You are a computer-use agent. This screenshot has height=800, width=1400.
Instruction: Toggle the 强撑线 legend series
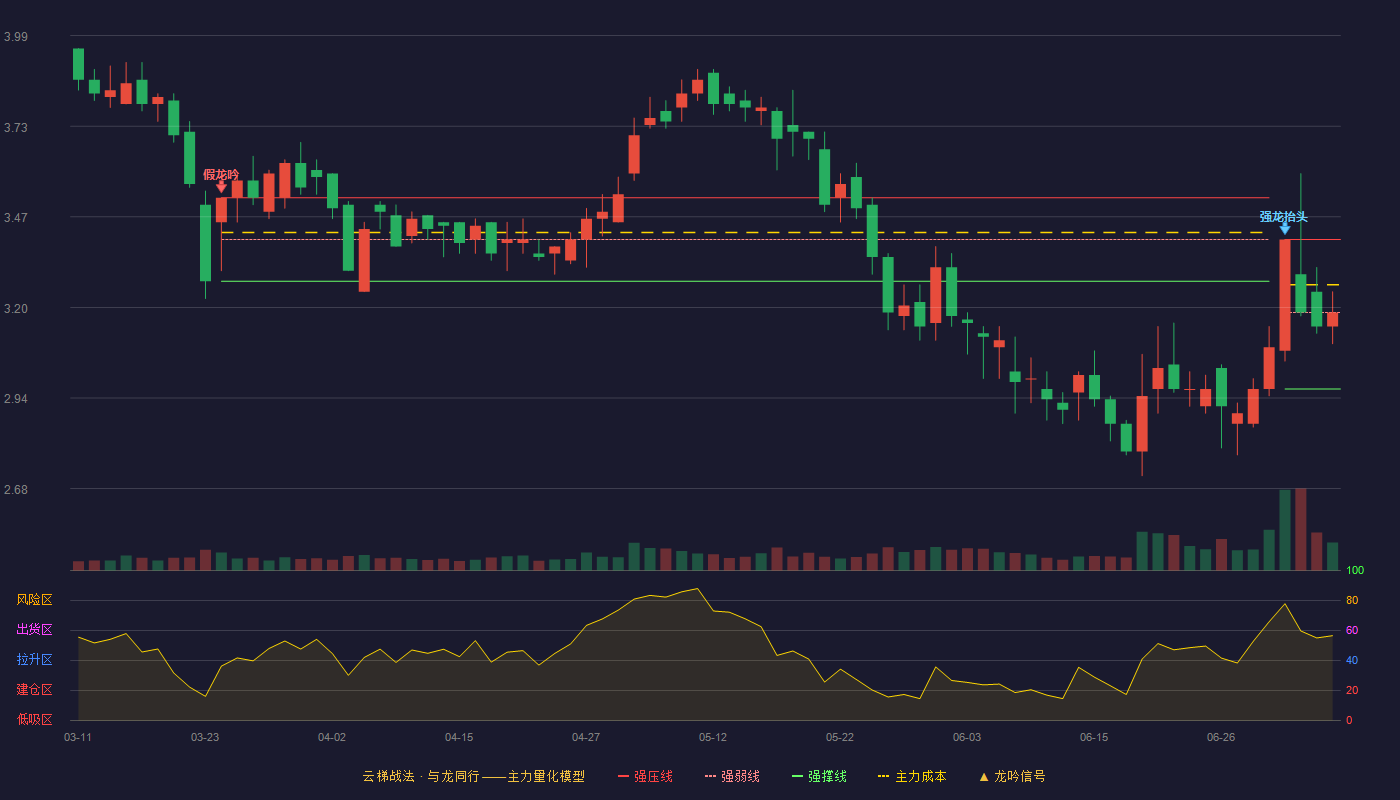coord(819,776)
